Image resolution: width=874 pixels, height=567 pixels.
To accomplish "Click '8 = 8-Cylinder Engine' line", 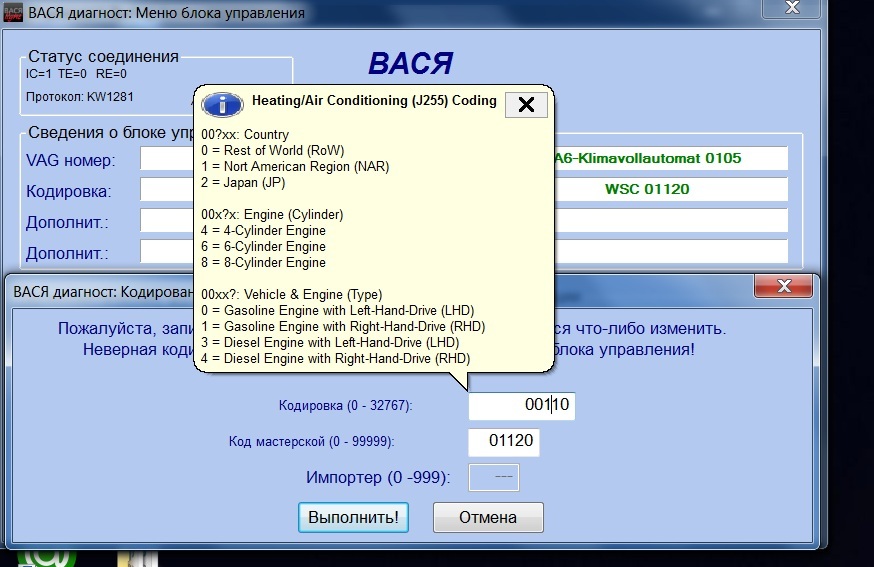I will point(263,263).
